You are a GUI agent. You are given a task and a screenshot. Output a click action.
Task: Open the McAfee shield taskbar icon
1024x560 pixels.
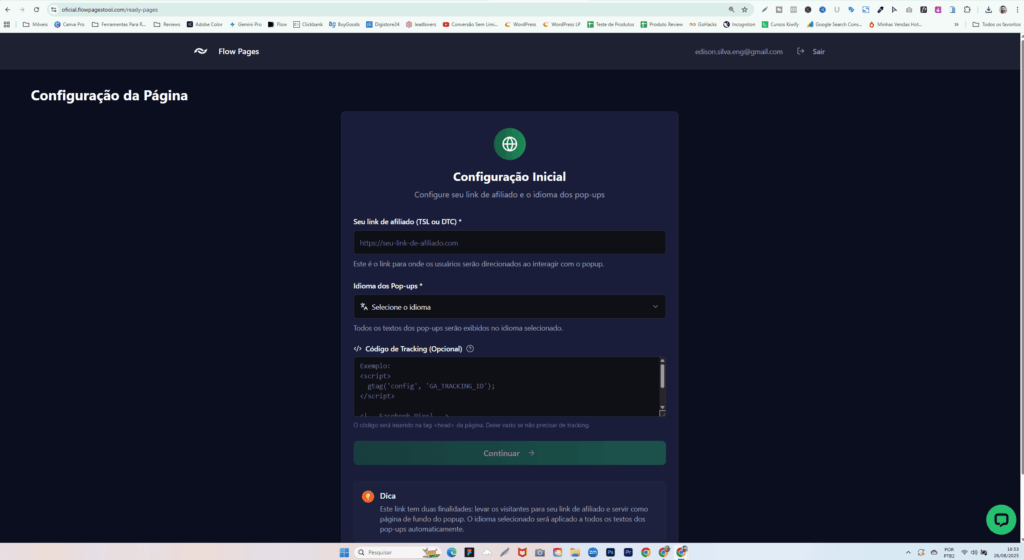[522, 552]
